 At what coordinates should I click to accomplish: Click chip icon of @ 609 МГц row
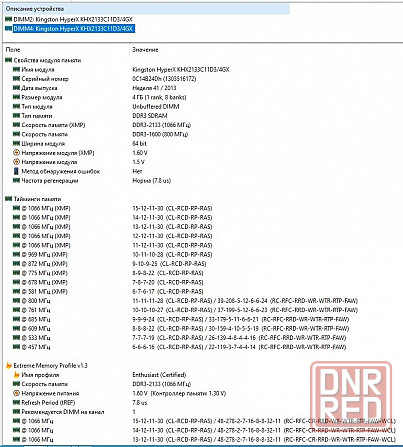coord(16,328)
